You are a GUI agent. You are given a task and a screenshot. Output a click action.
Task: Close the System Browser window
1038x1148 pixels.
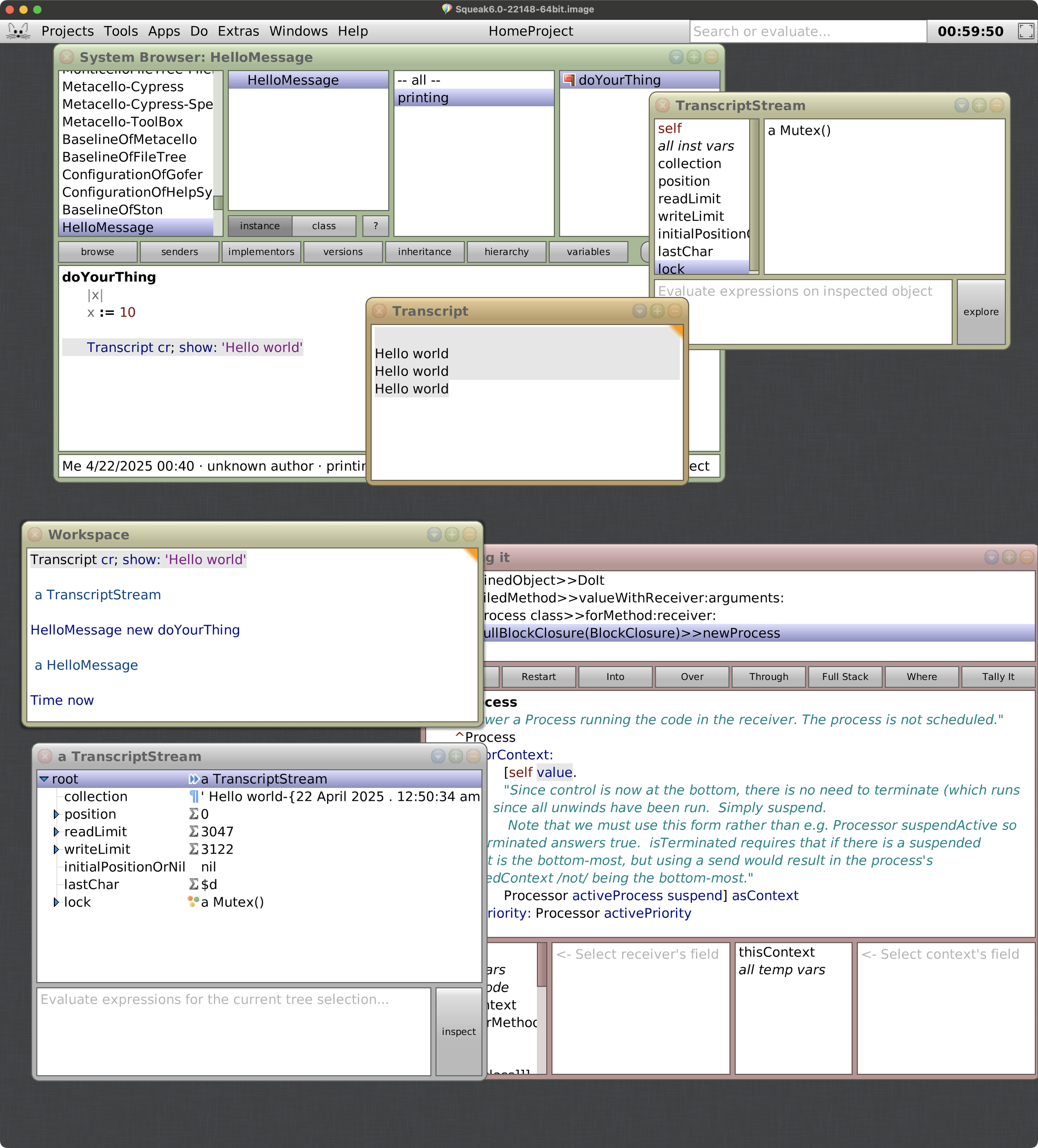coord(67,57)
